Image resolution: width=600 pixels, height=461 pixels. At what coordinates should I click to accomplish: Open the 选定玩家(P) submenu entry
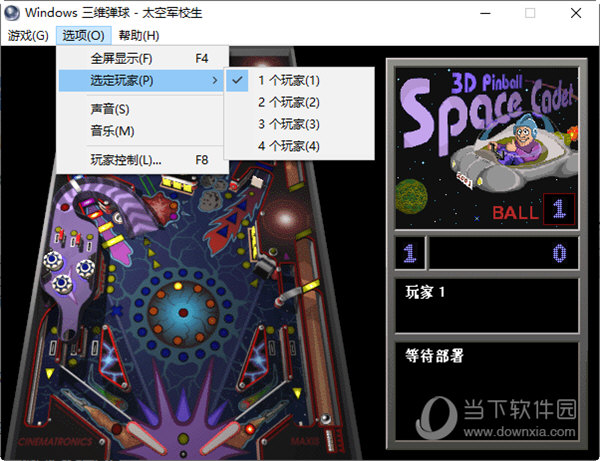pyautogui.click(x=142, y=80)
